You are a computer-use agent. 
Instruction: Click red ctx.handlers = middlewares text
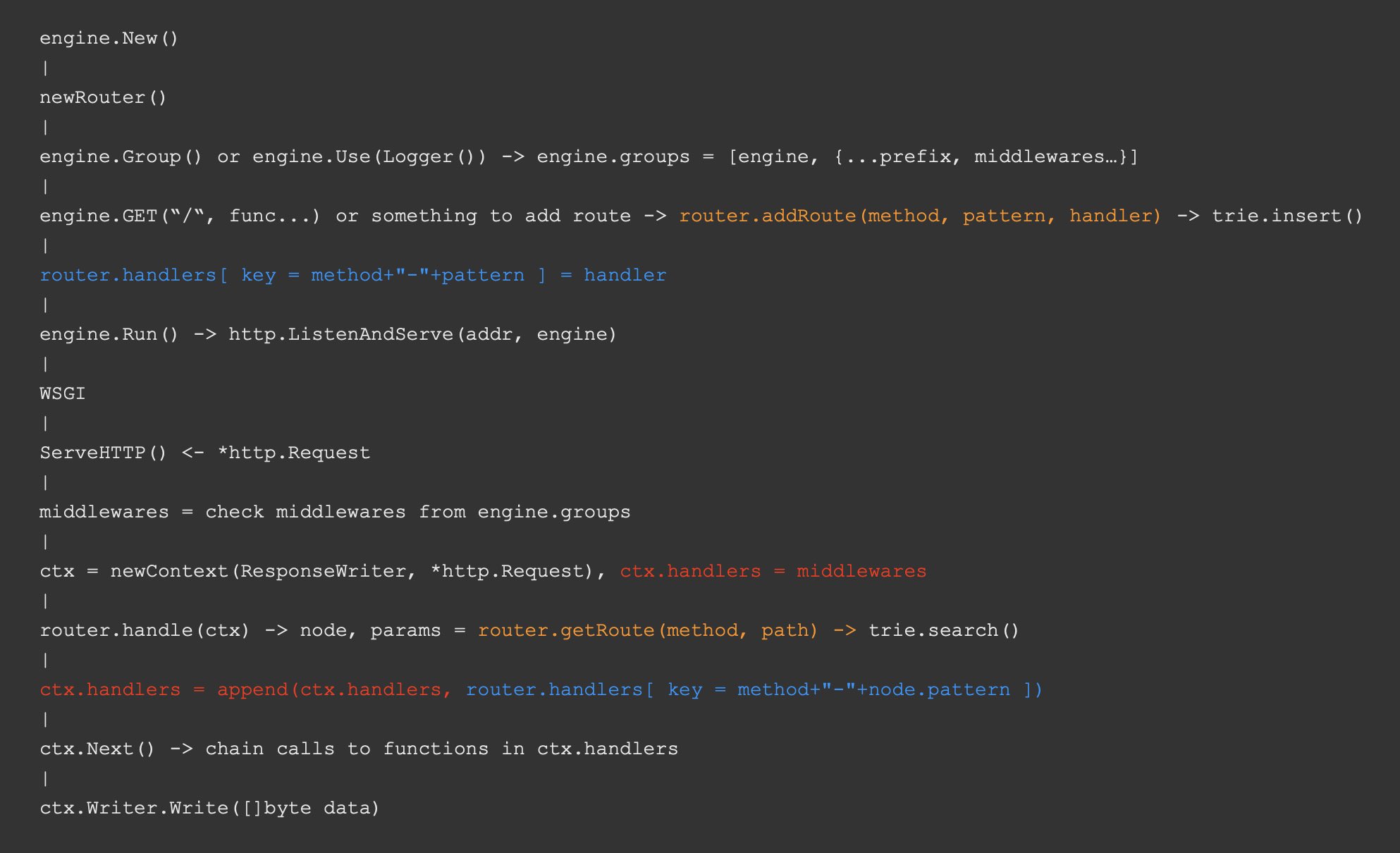(773, 571)
